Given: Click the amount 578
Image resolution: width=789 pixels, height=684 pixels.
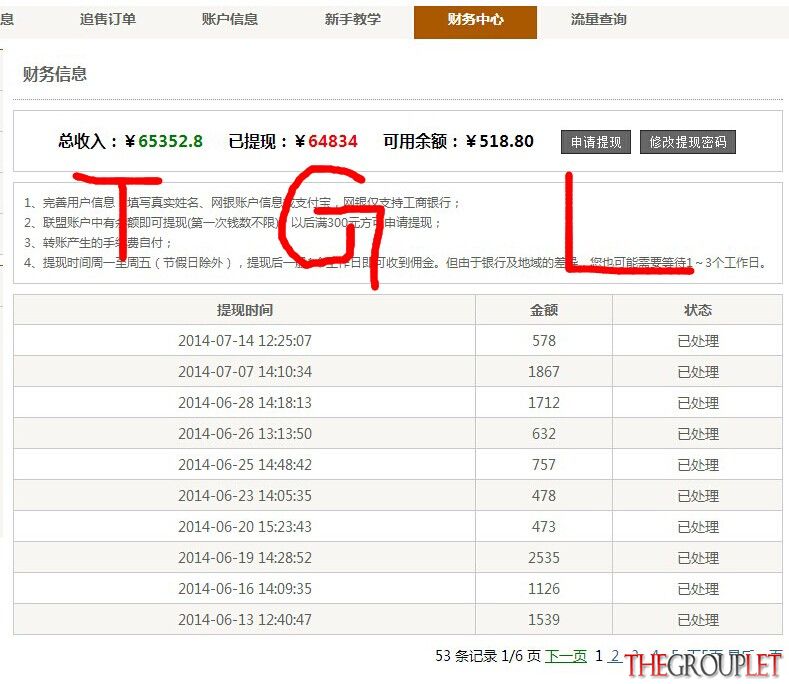Looking at the screenshot, I should pos(544,341).
